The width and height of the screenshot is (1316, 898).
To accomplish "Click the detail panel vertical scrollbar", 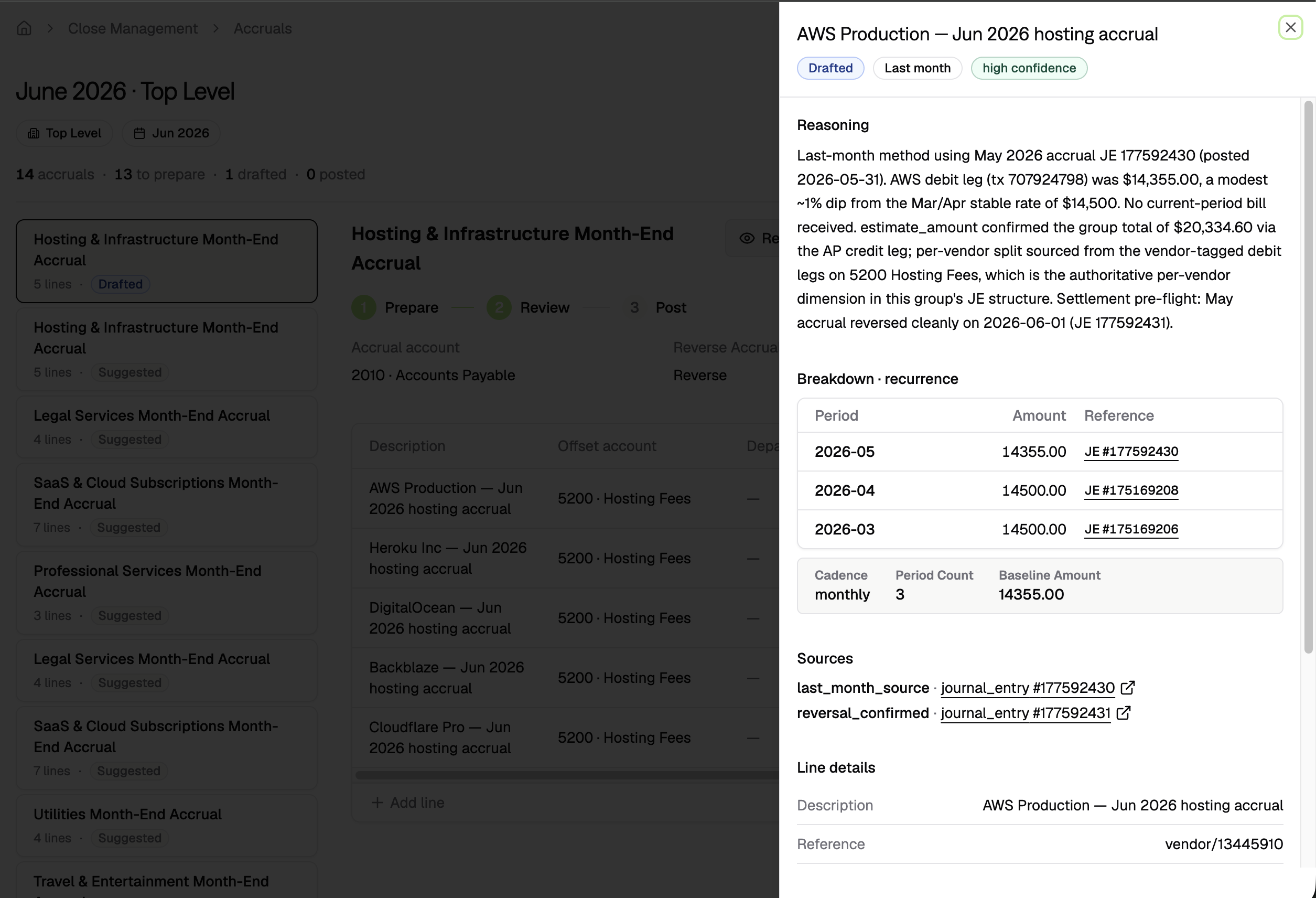I will 1308,377.
